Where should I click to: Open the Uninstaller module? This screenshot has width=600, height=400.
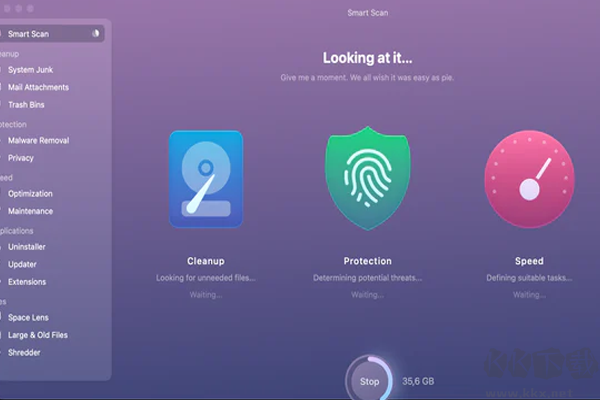point(26,247)
